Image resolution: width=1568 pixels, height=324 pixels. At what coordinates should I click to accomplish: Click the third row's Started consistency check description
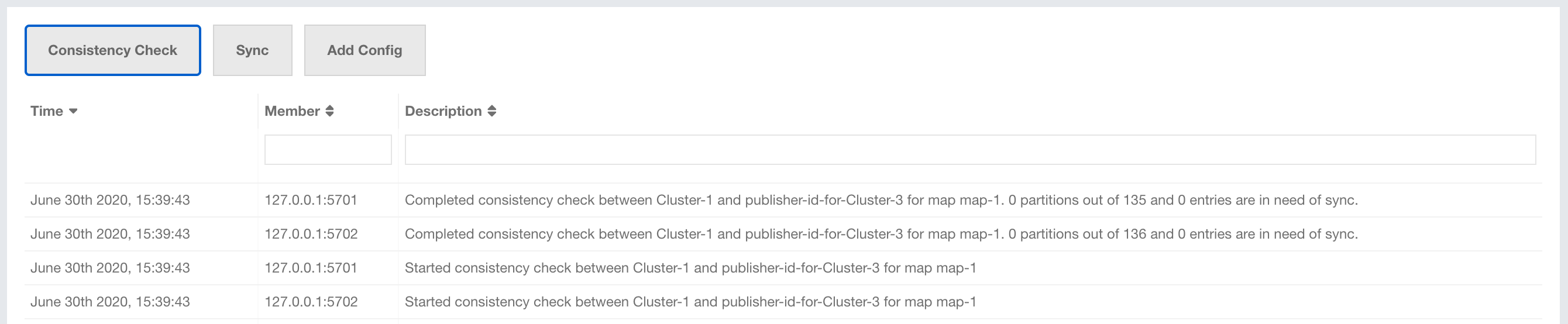[690, 268]
